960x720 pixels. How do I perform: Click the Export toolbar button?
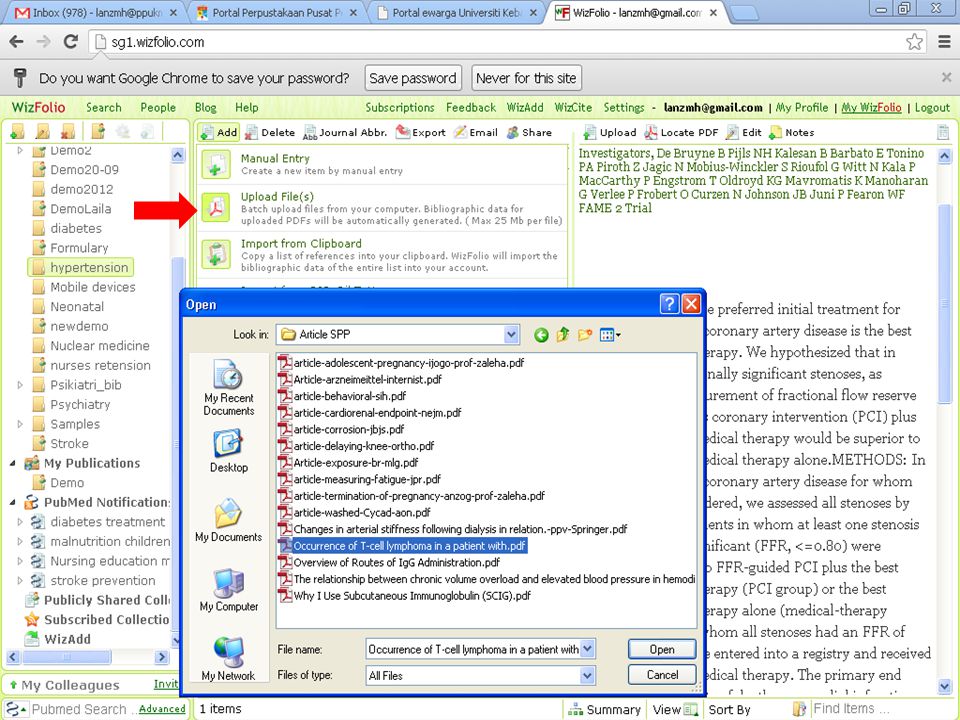click(421, 132)
